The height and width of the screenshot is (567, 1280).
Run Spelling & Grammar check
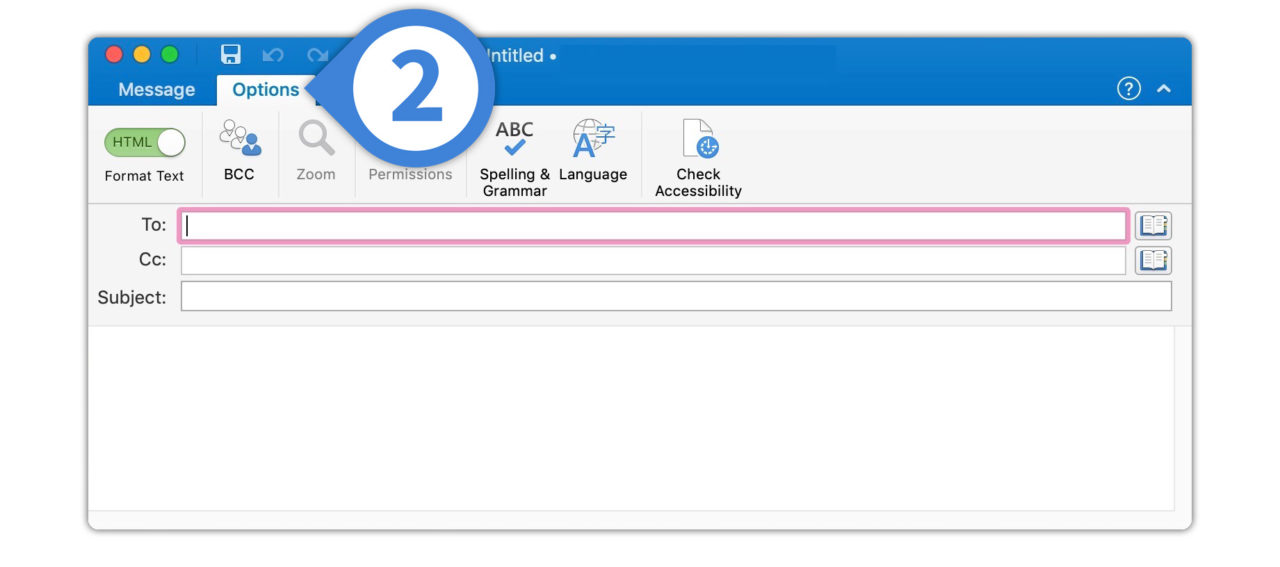514,157
